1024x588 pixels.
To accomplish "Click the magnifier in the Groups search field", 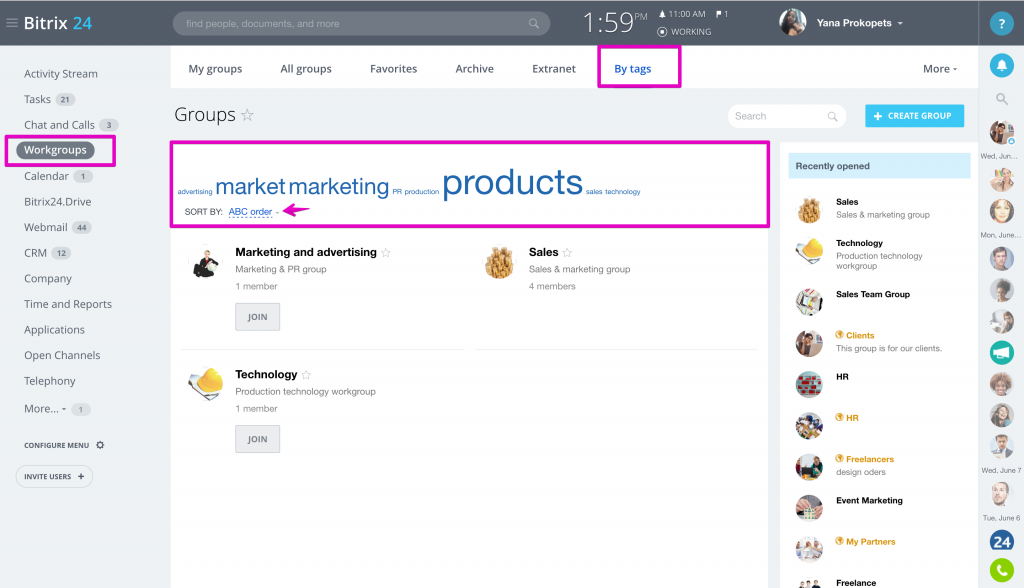I will [832, 116].
